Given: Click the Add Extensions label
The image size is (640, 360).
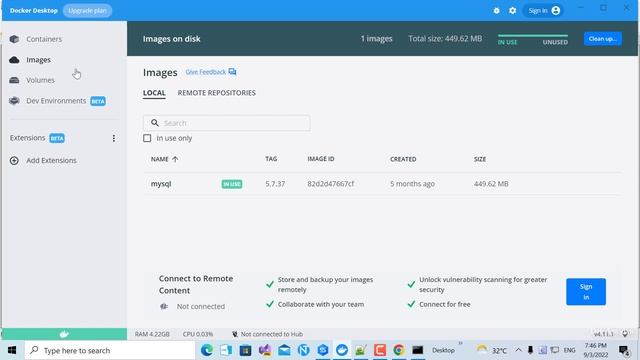Looking at the screenshot, I should click(51, 160).
